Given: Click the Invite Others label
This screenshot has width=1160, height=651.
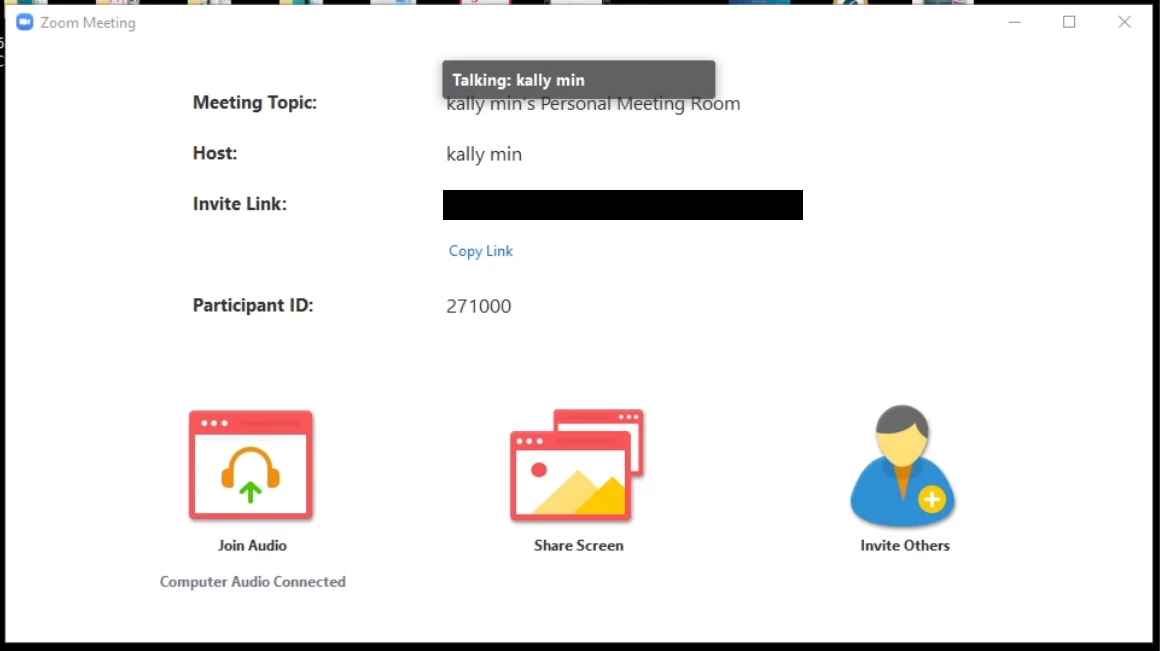Looking at the screenshot, I should coord(905,545).
